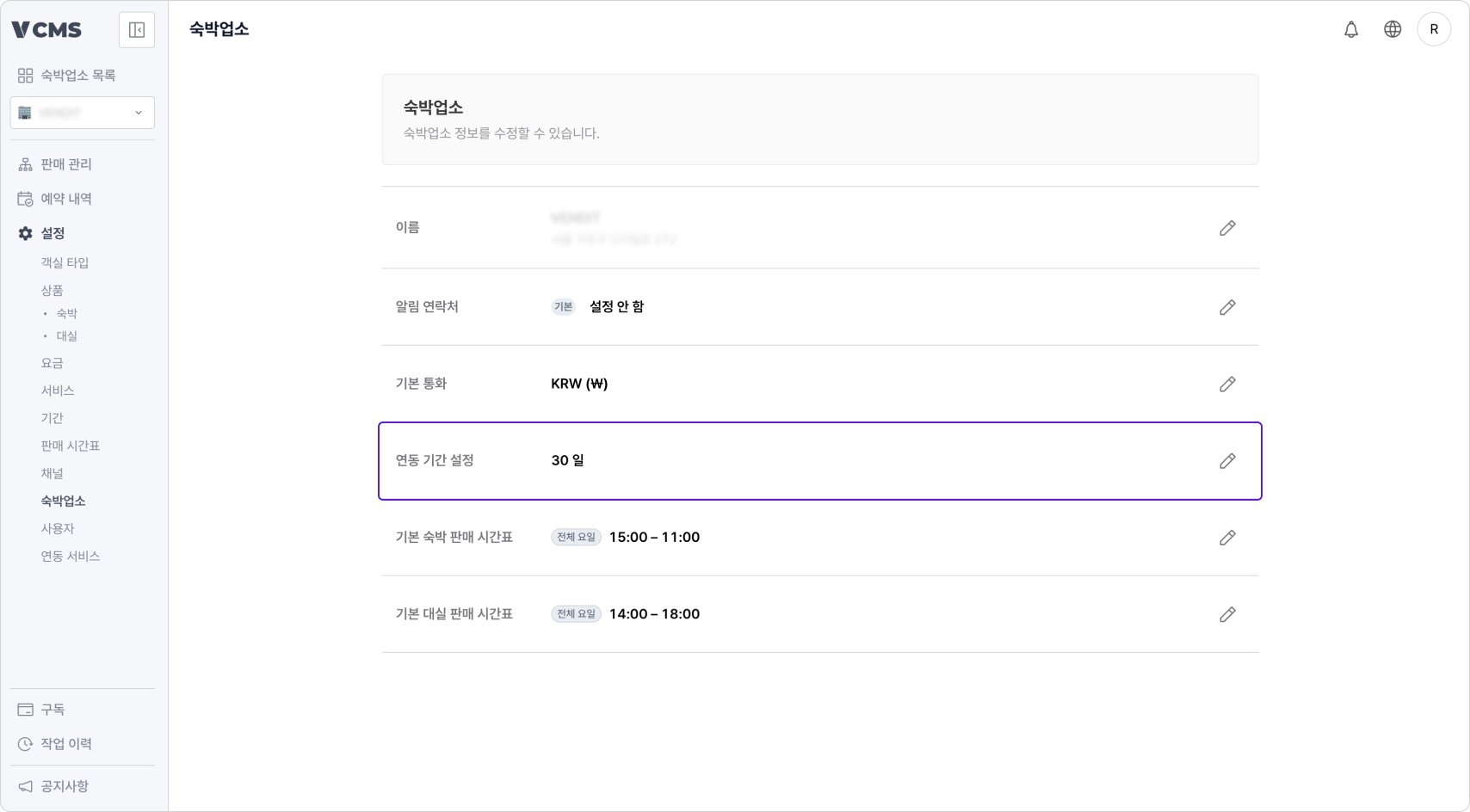Click the 구독 sidebar icon
1470x812 pixels.
24,709
